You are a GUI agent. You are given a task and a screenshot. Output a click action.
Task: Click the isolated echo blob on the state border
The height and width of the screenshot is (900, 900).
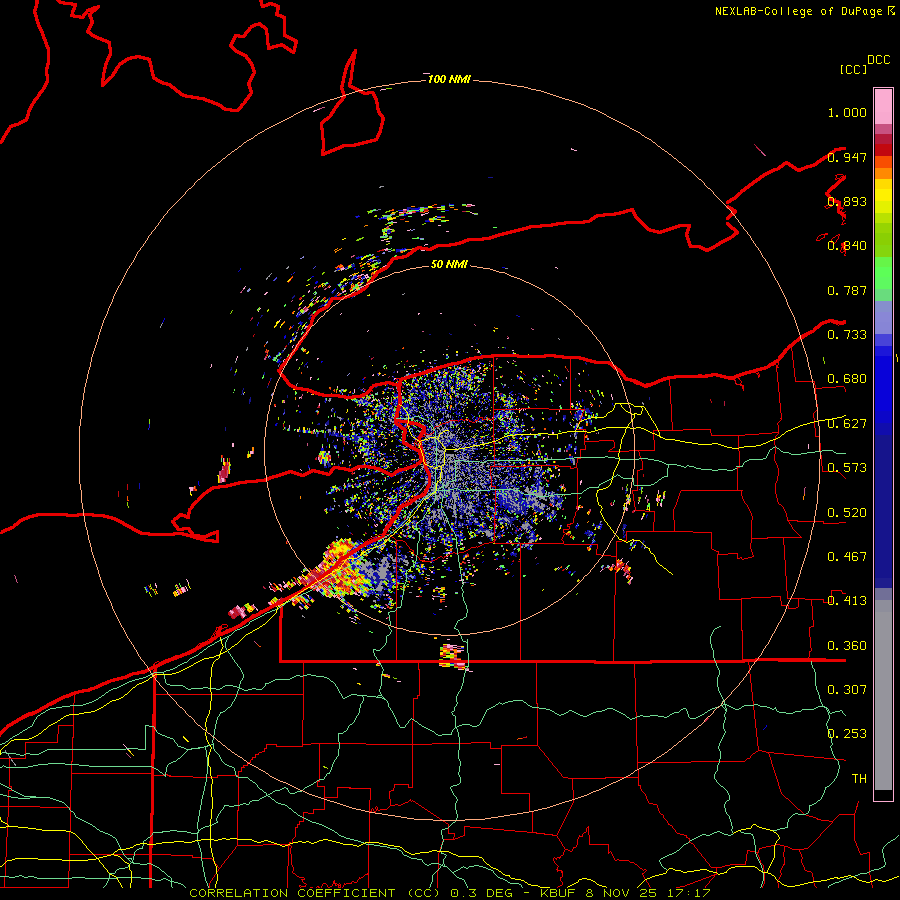pyautogui.click(x=453, y=657)
